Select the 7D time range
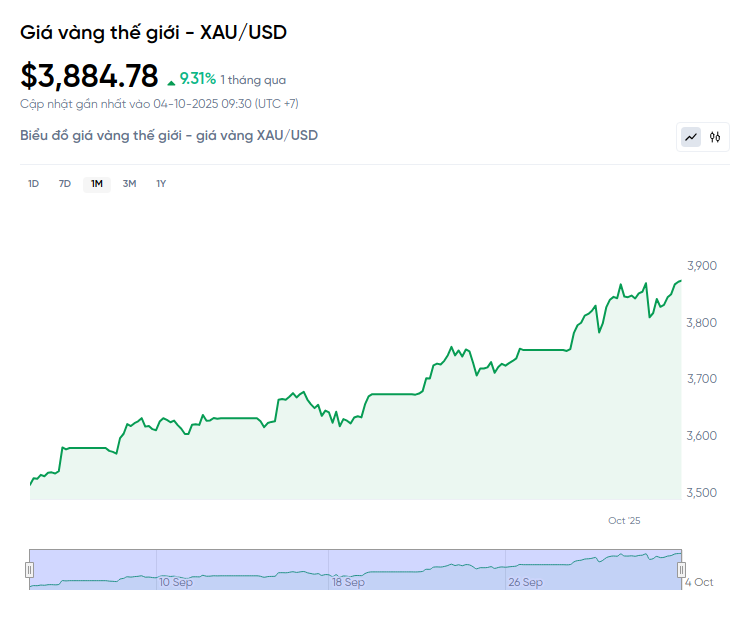Image resolution: width=750 pixels, height=634 pixels. pyautogui.click(x=65, y=184)
